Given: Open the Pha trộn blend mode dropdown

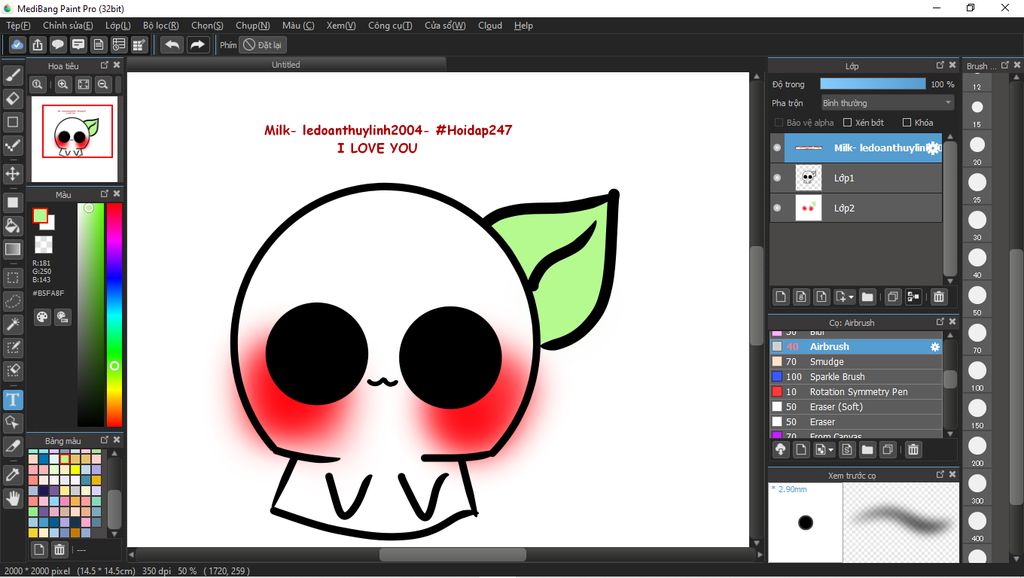Looking at the screenshot, I should click(x=886, y=103).
